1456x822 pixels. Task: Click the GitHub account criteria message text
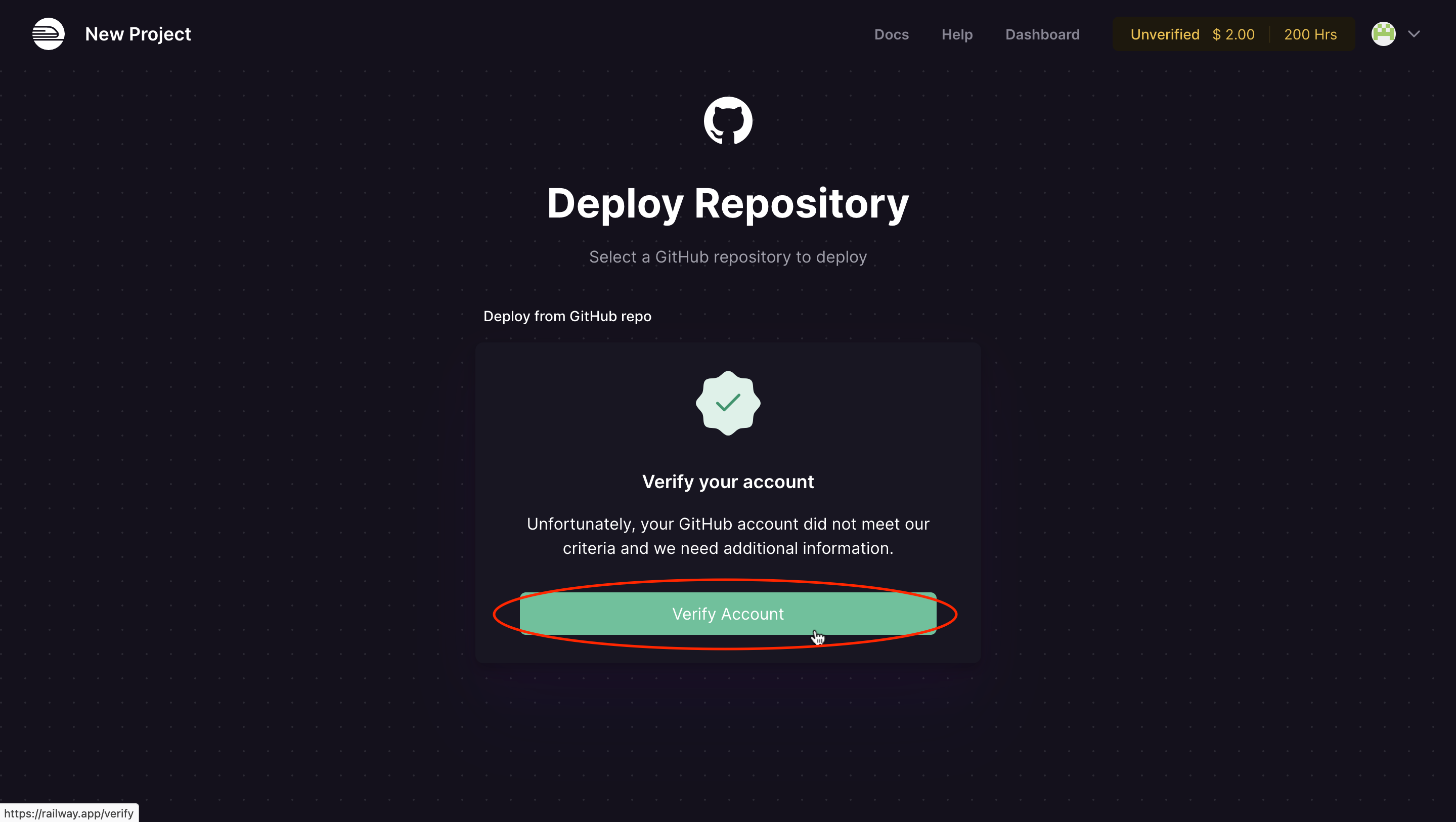(x=727, y=536)
